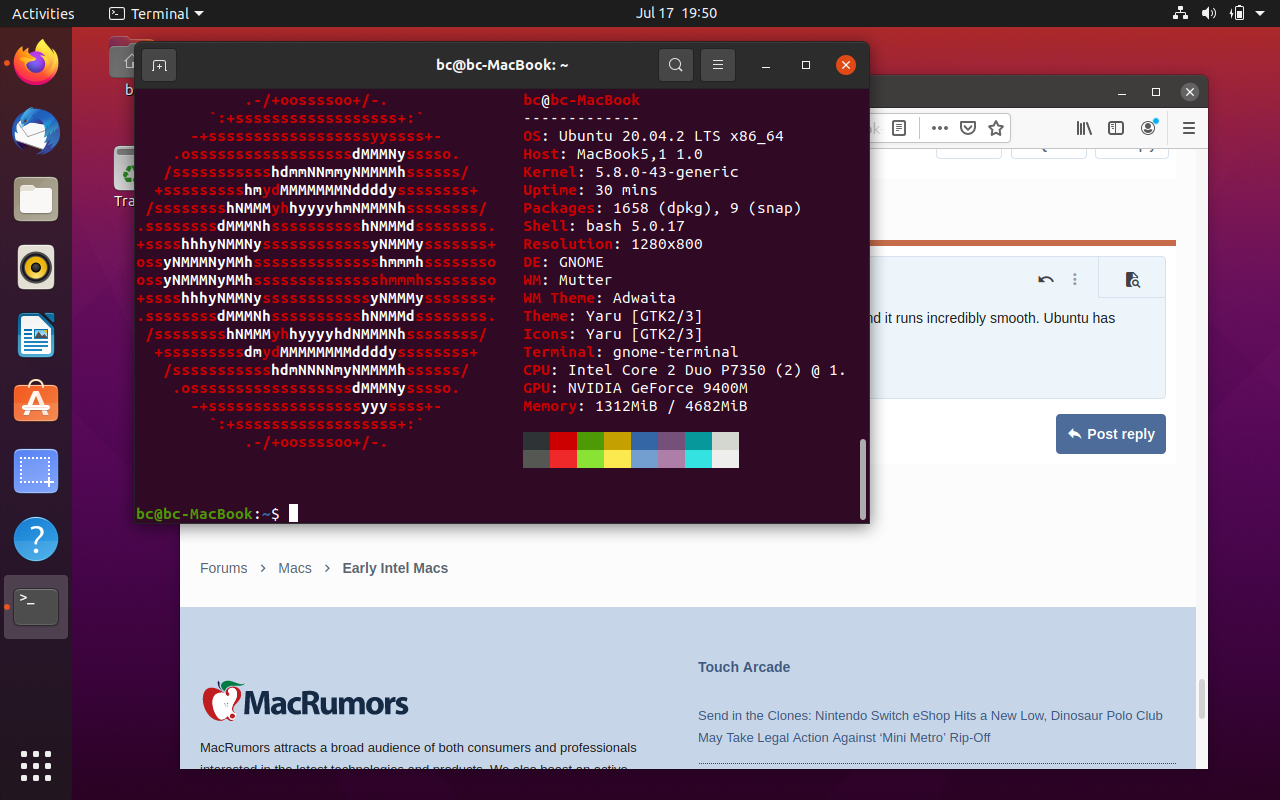
Task: Click the 'WM Theme: Adwaita' line
Action: (599, 298)
